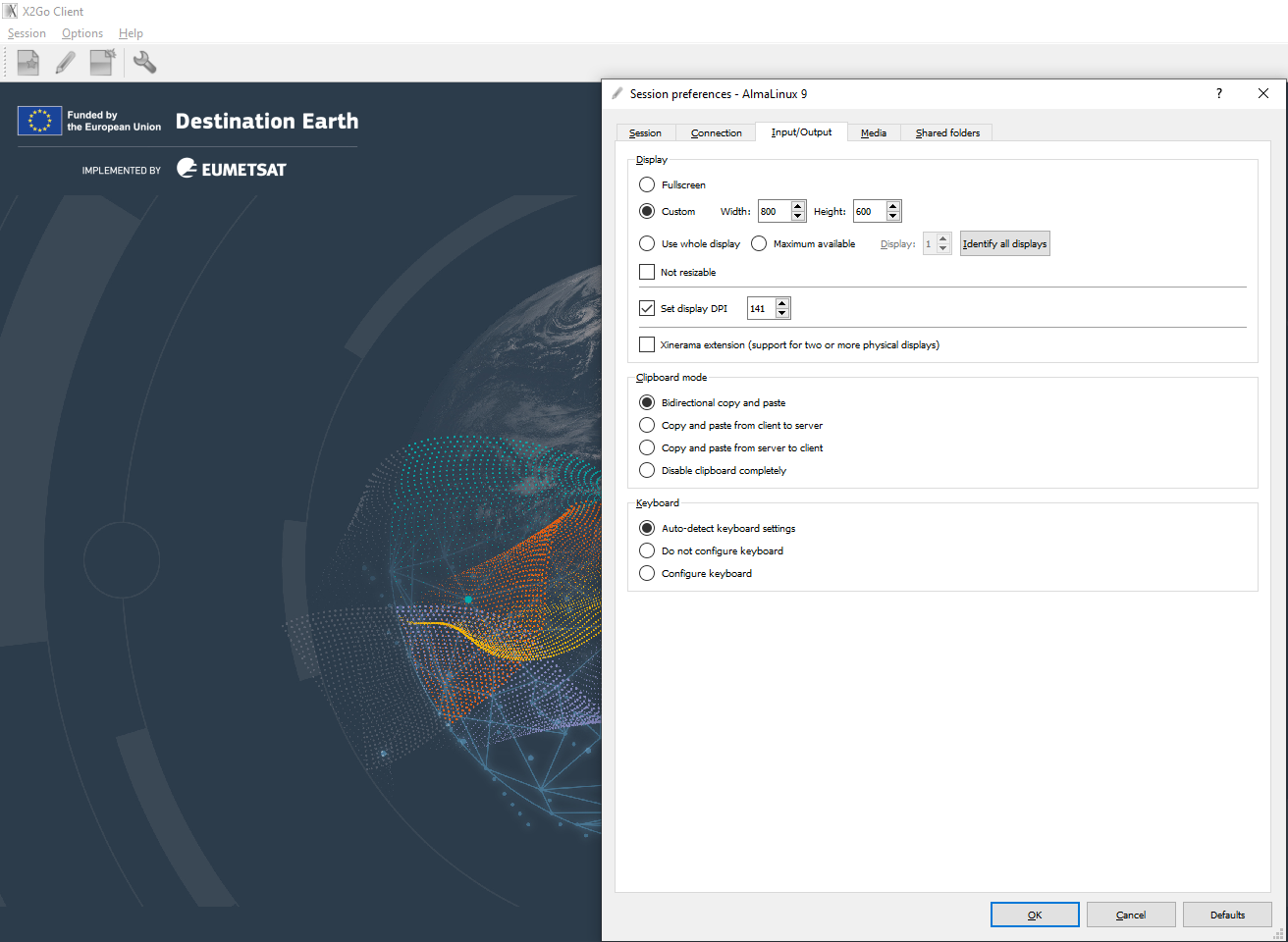This screenshot has width=1288, height=942.
Task: Click the dialog help question mark button
Action: 1219,93
